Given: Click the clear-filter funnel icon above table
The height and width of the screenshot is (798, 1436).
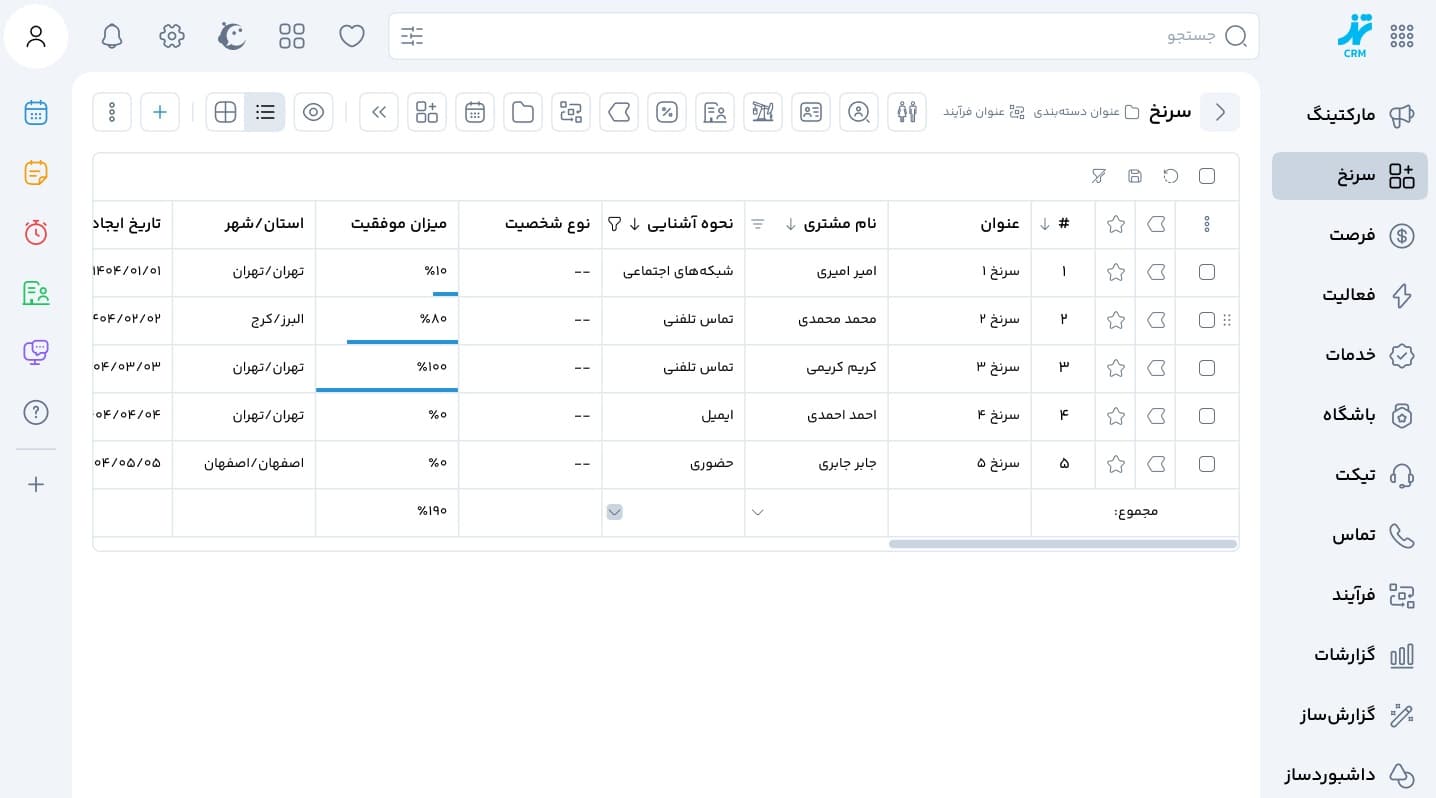Looking at the screenshot, I should tap(1099, 176).
